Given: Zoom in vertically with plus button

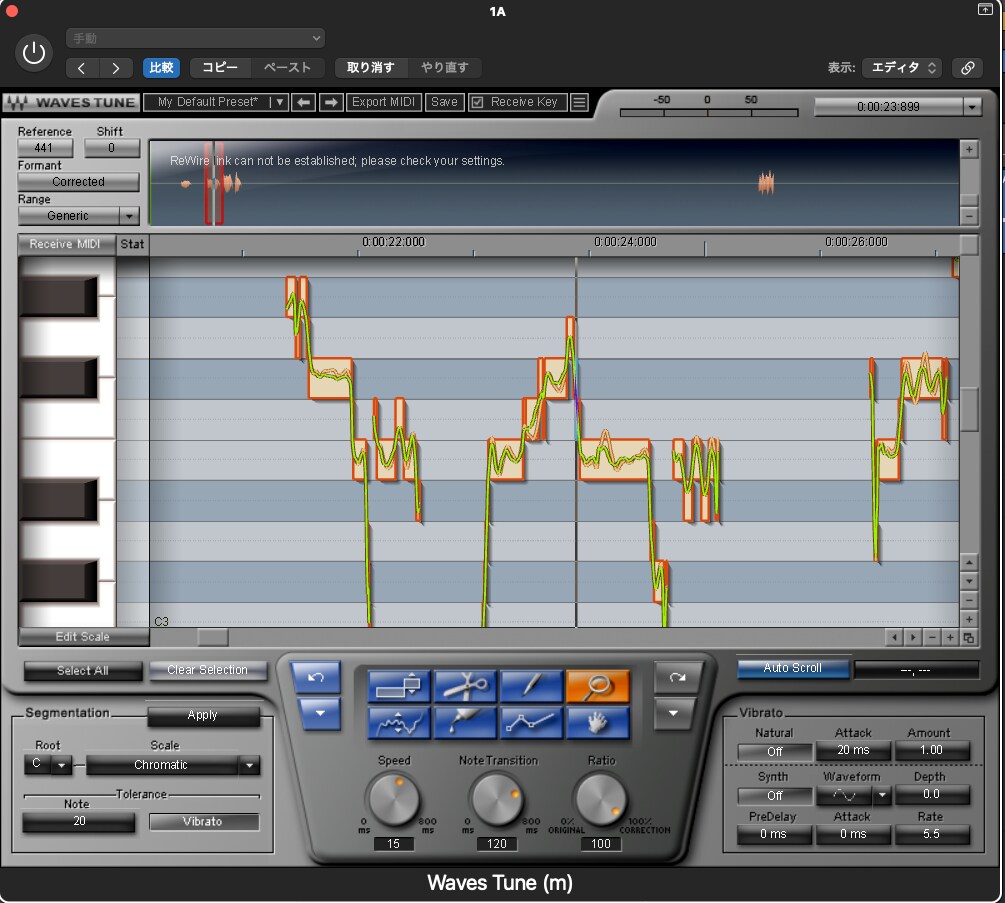Looking at the screenshot, I should (x=968, y=619).
